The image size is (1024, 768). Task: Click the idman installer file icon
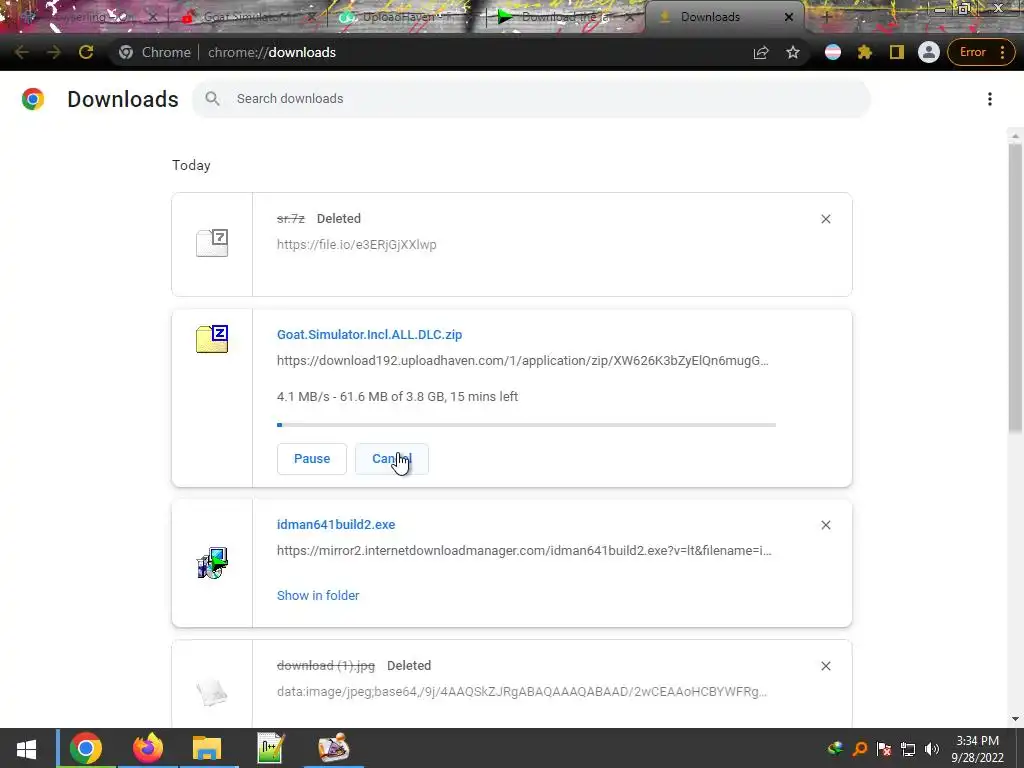point(212,563)
